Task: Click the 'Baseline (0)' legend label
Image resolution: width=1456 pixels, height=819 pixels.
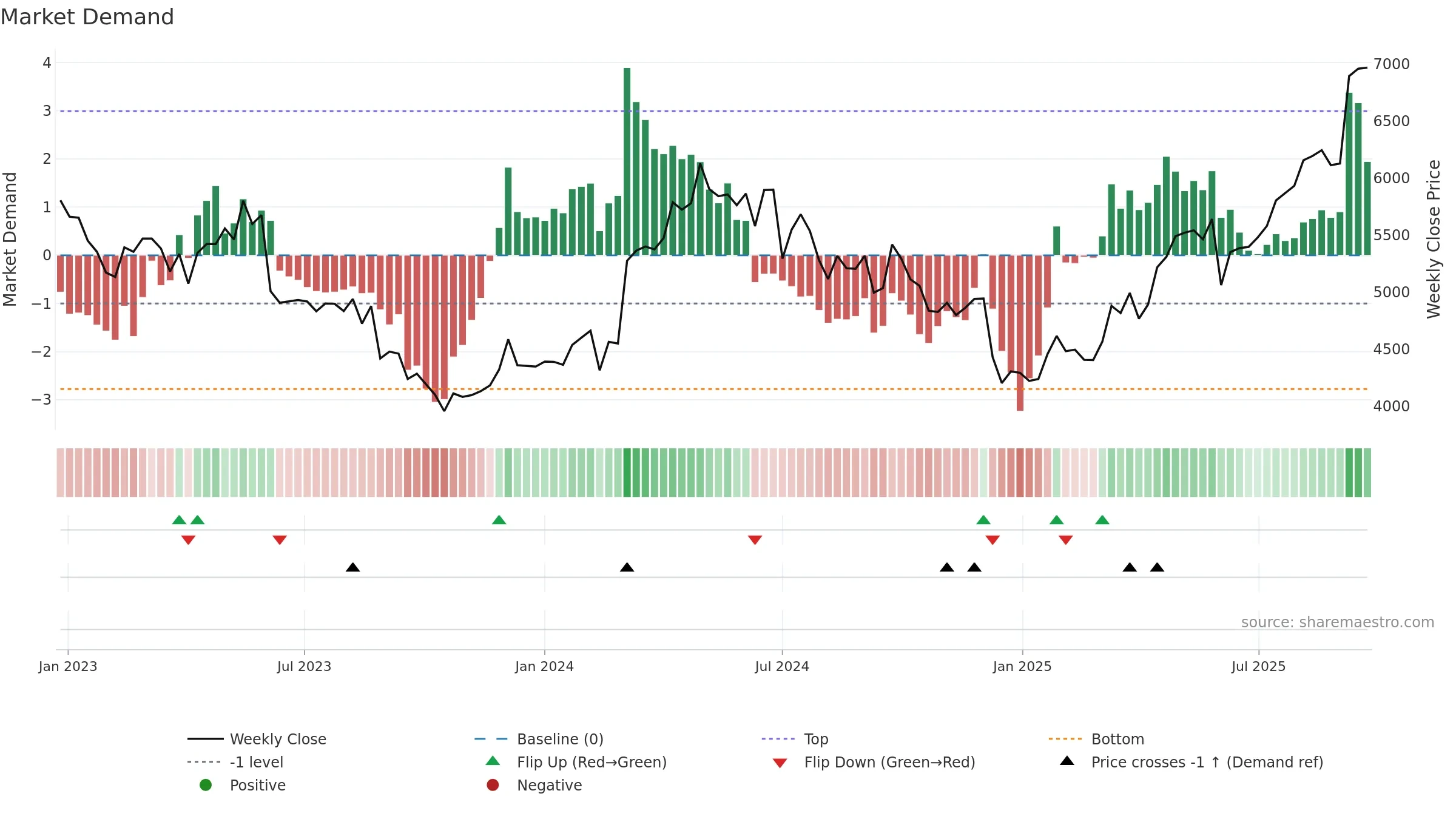Action: [560, 739]
